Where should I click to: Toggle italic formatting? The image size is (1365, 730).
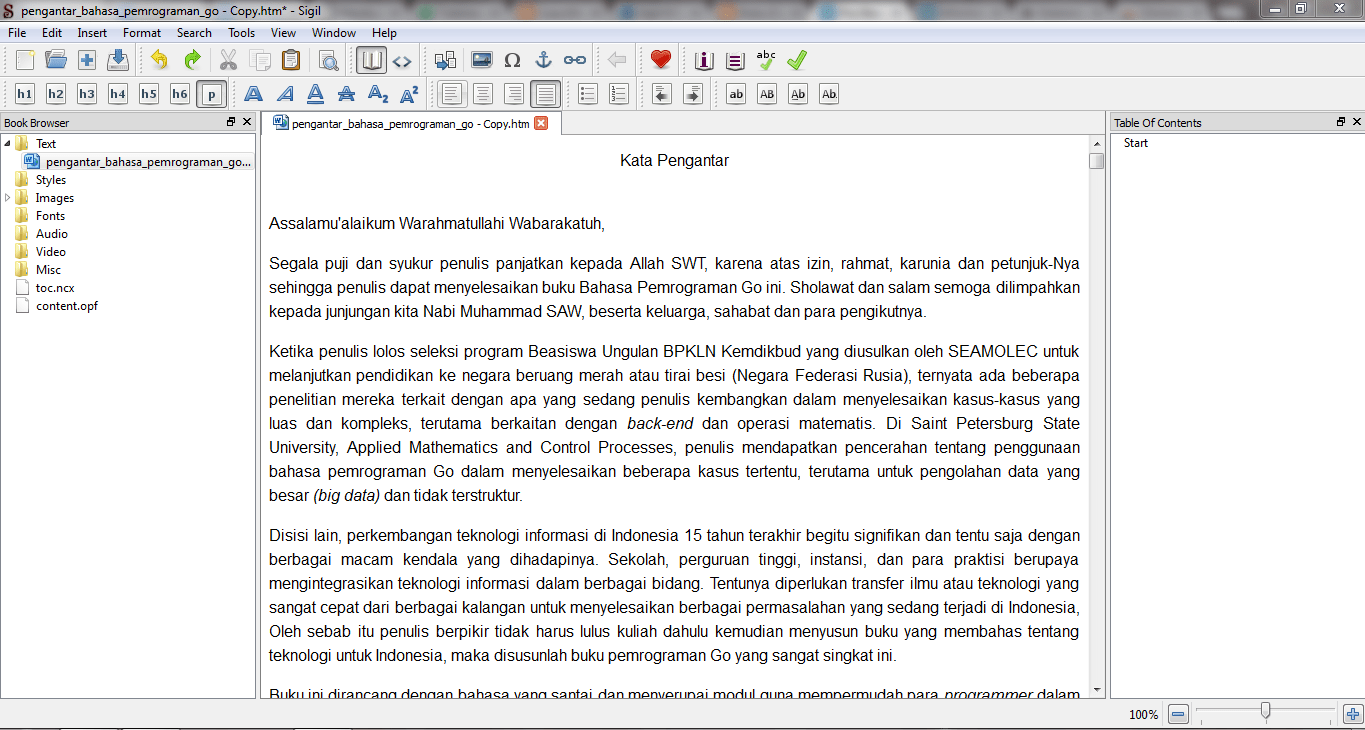coord(284,94)
